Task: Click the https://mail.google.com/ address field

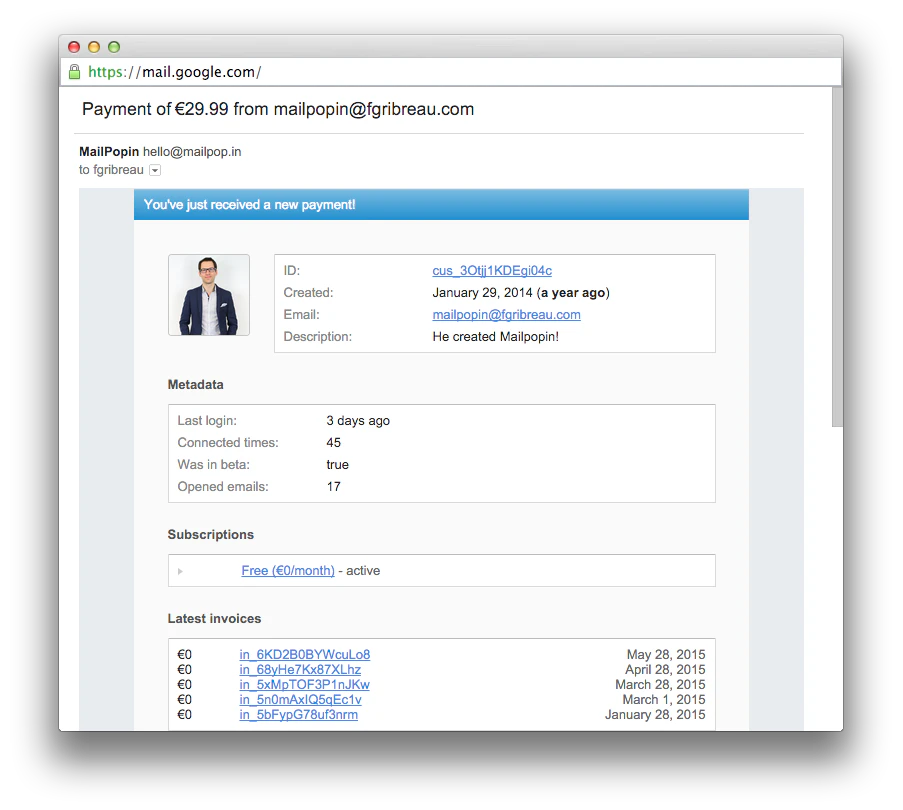Action: click(450, 72)
